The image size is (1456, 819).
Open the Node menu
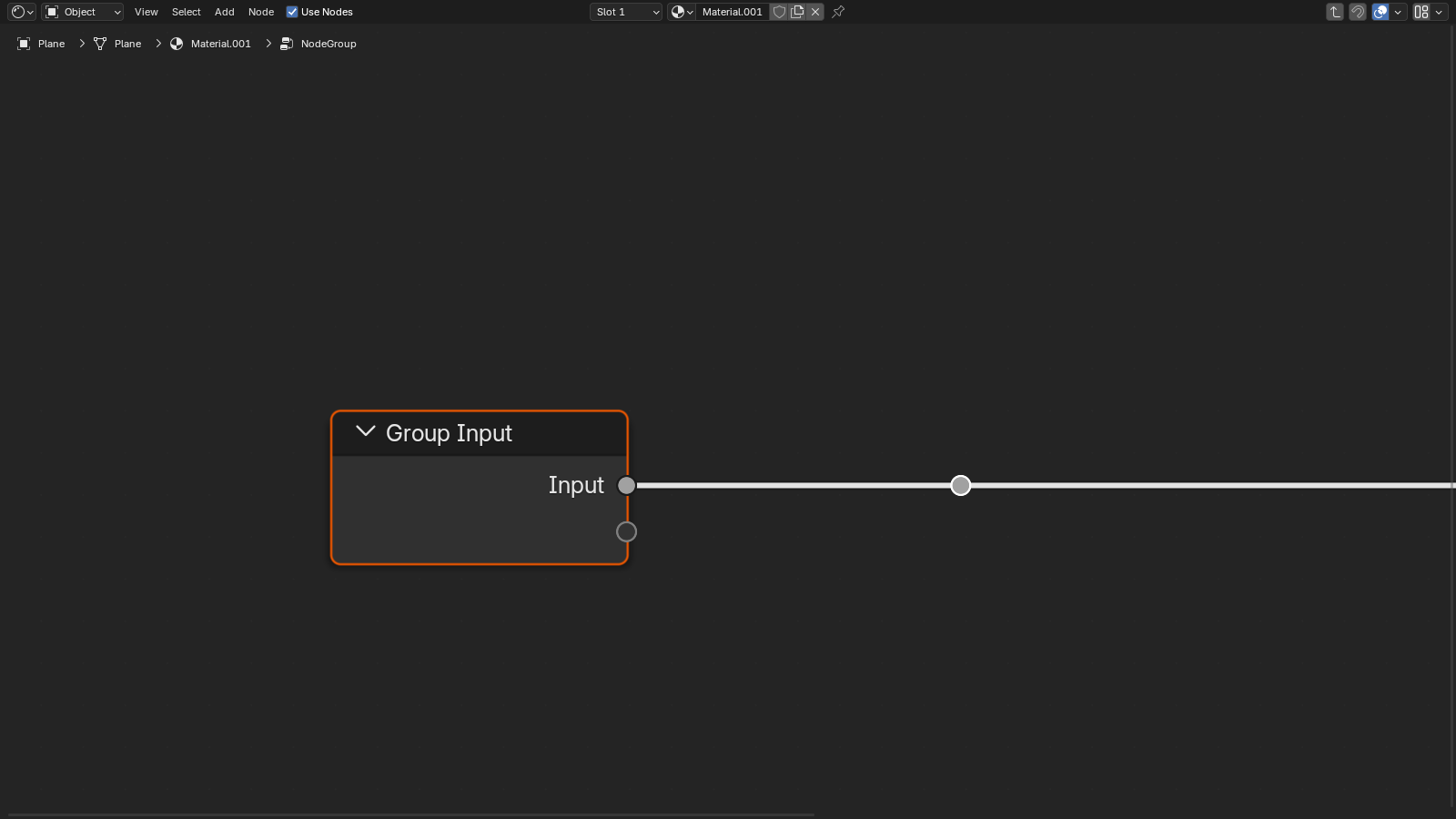click(261, 12)
